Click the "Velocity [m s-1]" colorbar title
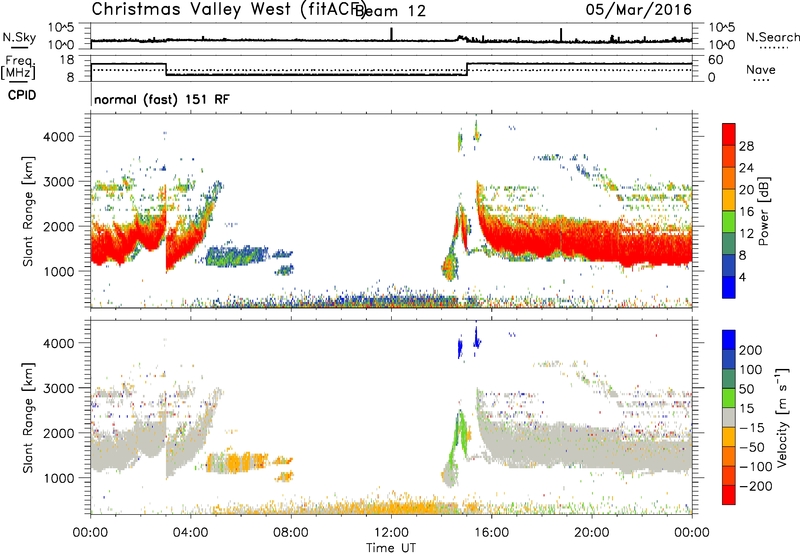The width and height of the screenshot is (800, 554). click(x=782, y=417)
